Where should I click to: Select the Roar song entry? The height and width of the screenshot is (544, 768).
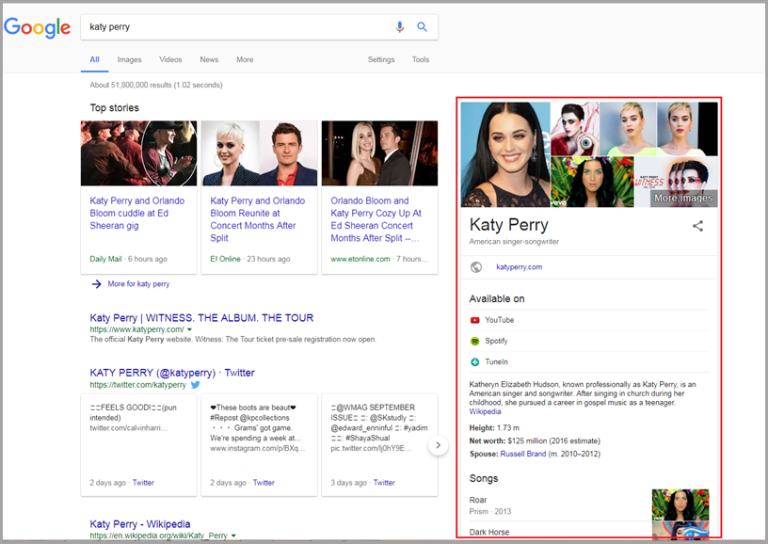click(589, 505)
